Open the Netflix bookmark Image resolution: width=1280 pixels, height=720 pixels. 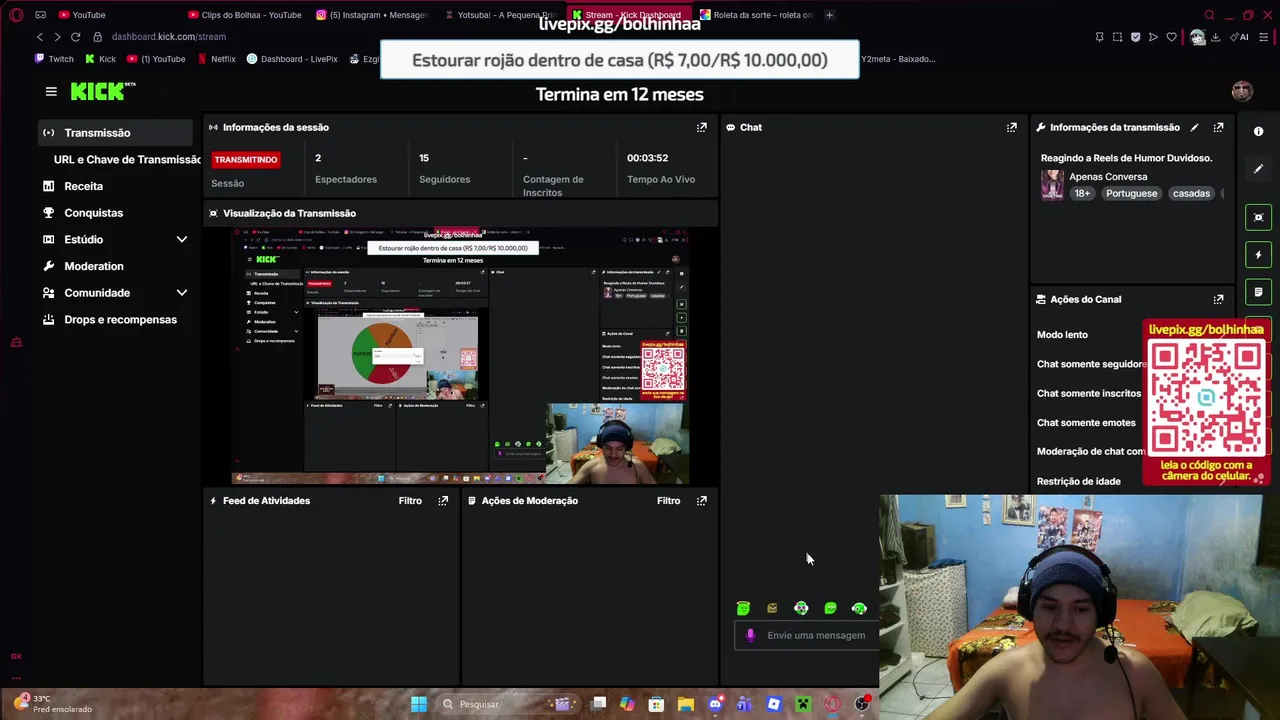tap(215, 59)
